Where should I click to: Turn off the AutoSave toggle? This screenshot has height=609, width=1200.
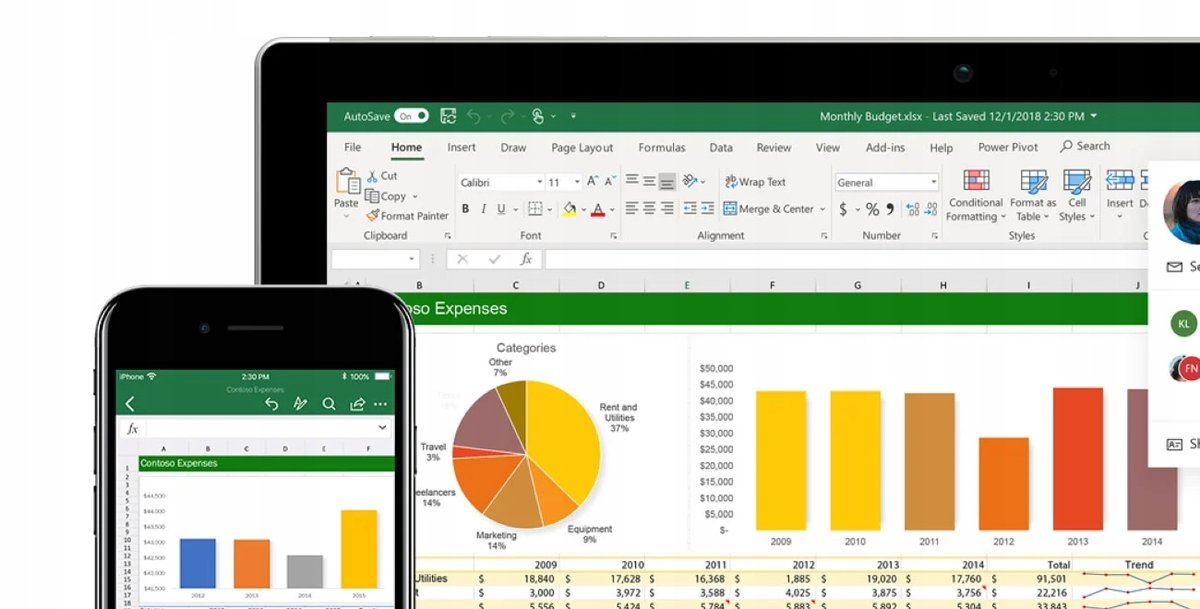[x=411, y=116]
